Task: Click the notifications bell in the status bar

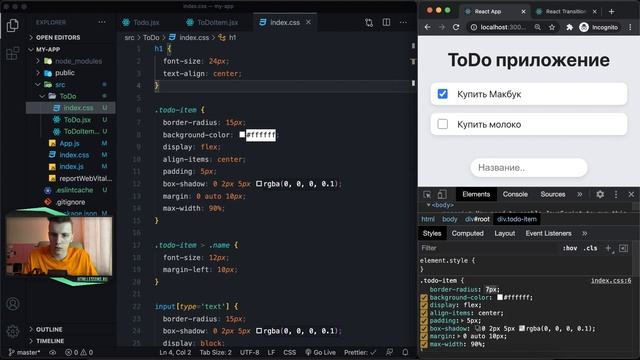Action: coord(405,352)
